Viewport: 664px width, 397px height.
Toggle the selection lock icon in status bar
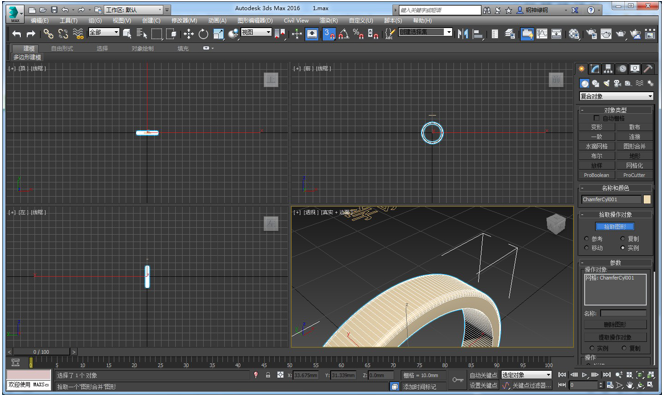point(268,375)
